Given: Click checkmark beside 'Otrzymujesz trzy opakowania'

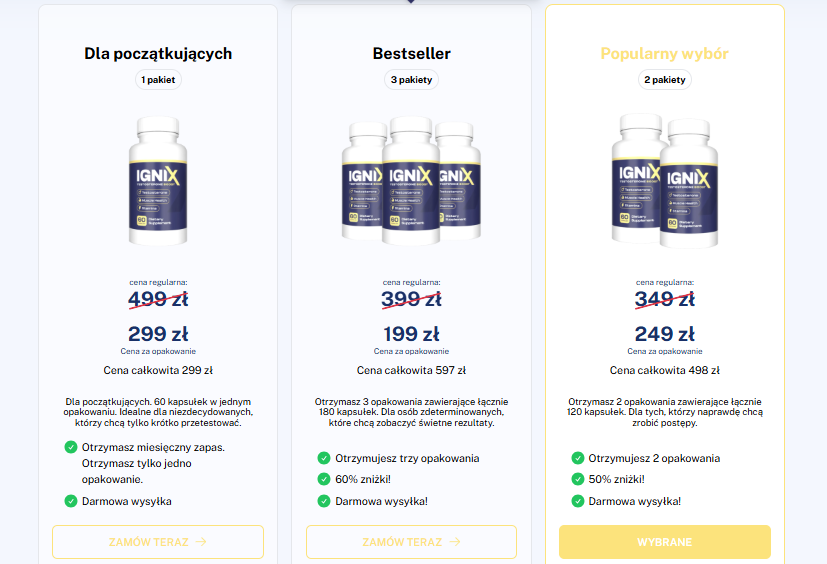Looking at the screenshot, I should pos(323,458).
